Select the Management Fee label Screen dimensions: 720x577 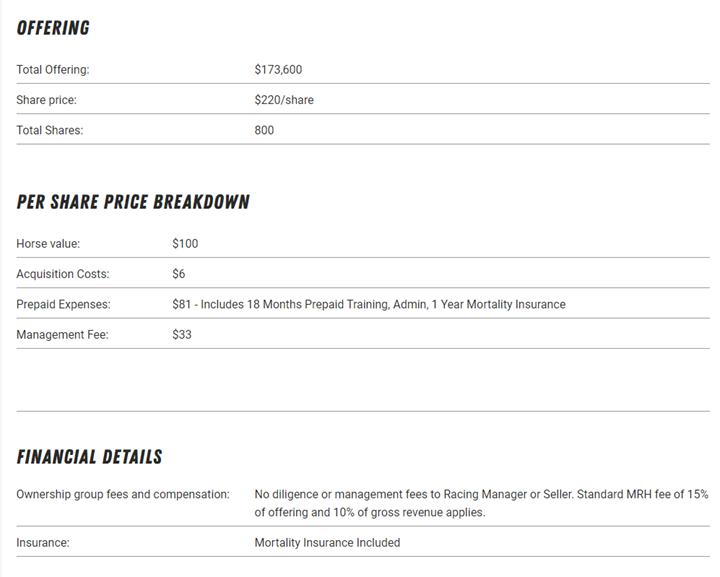[62, 335]
